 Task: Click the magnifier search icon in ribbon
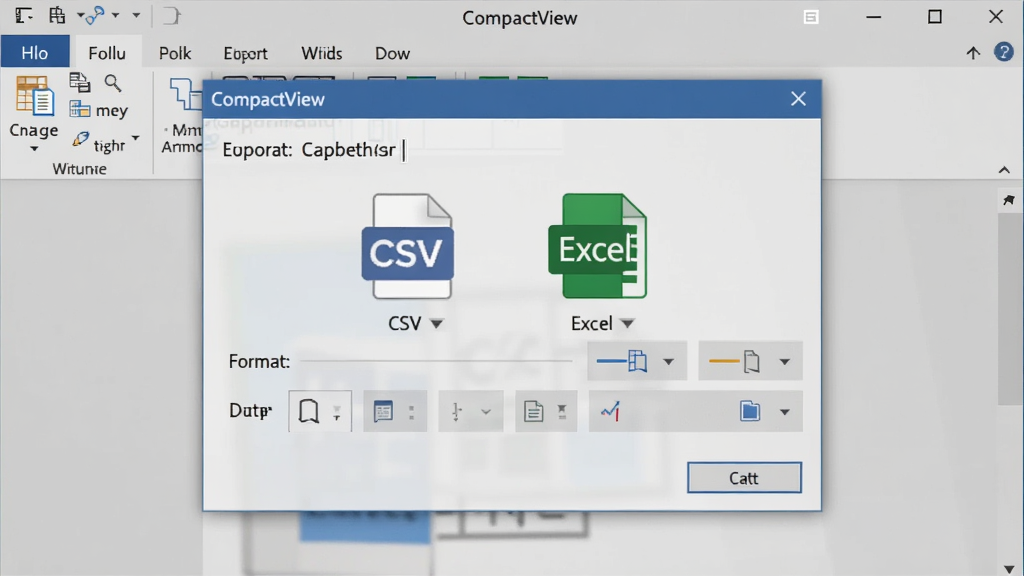(x=113, y=82)
